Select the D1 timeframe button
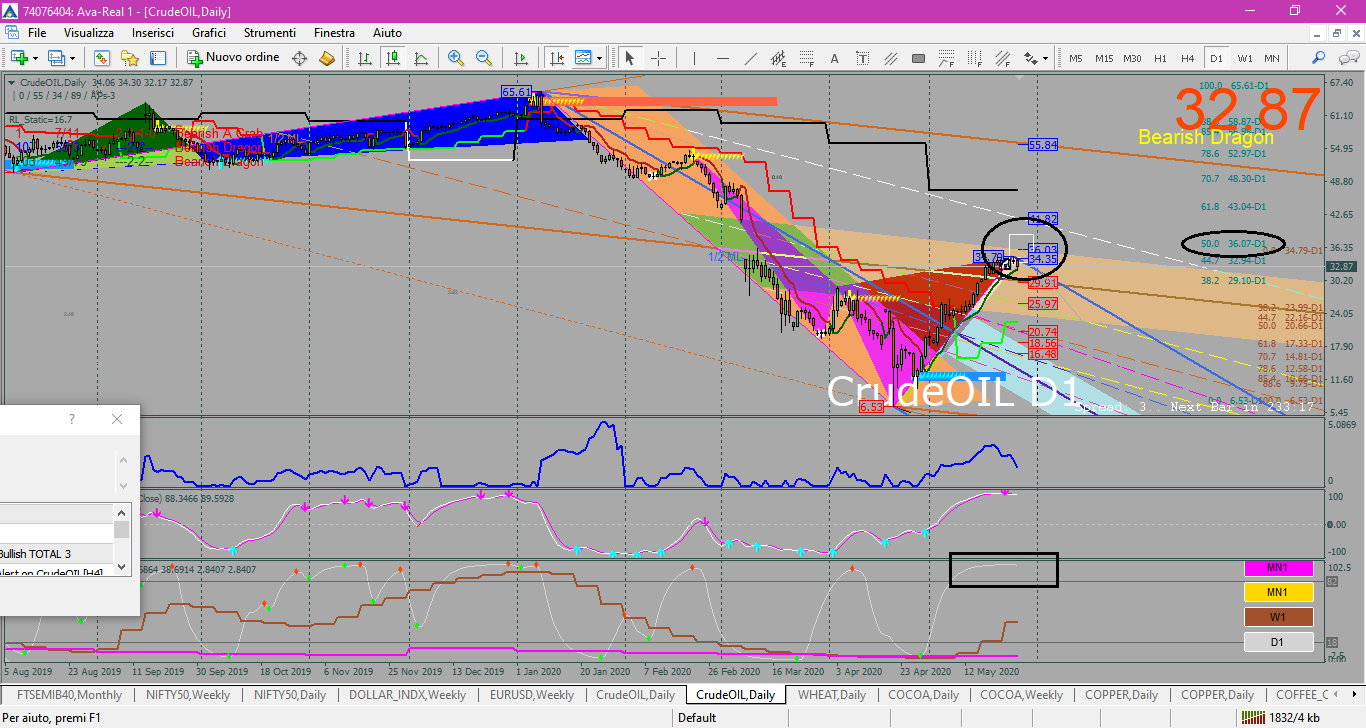 pos(1216,58)
